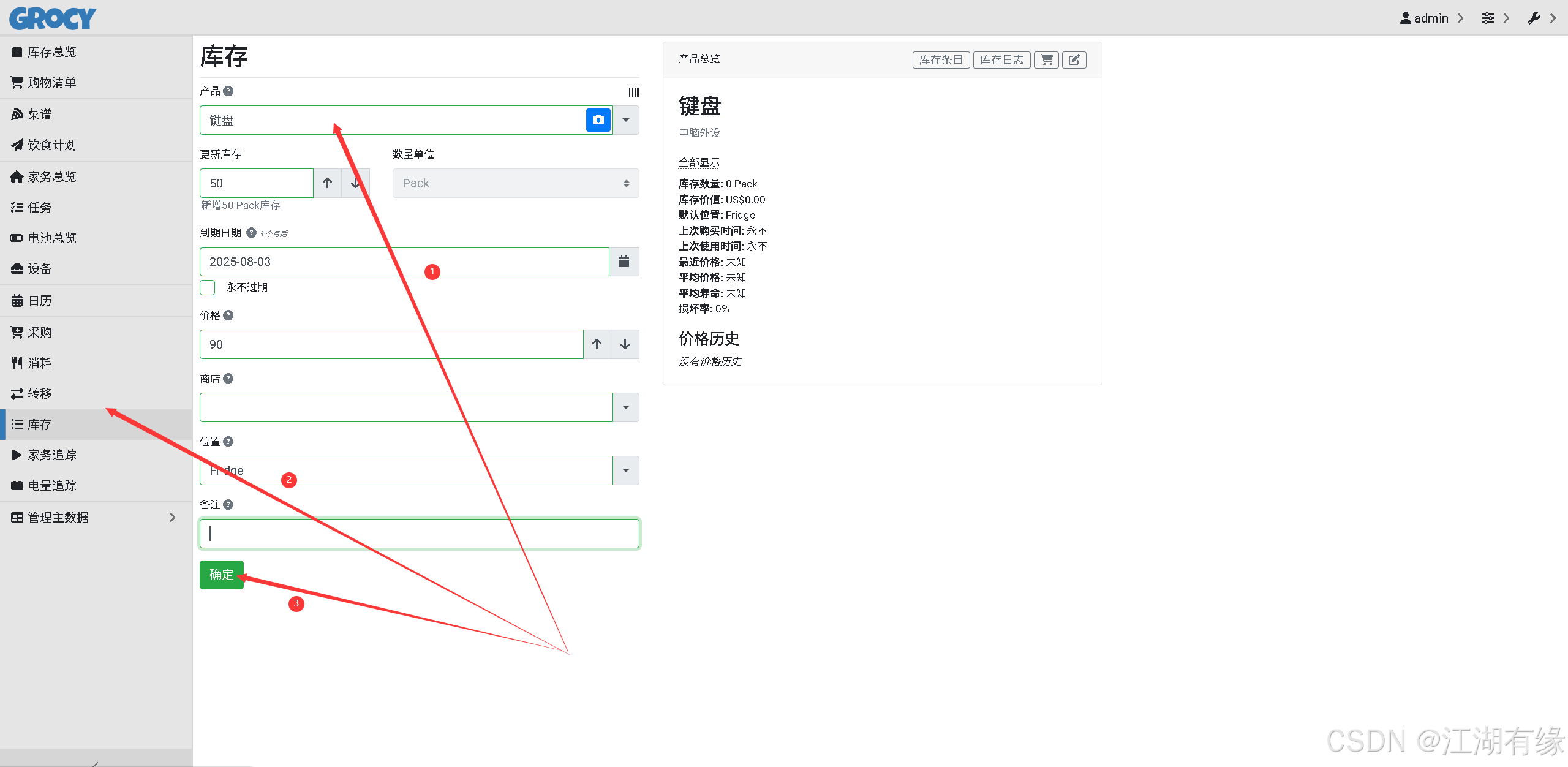Open the 饮食计划 meal plan
1568x767 pixels.
click(x=51, y=145)
